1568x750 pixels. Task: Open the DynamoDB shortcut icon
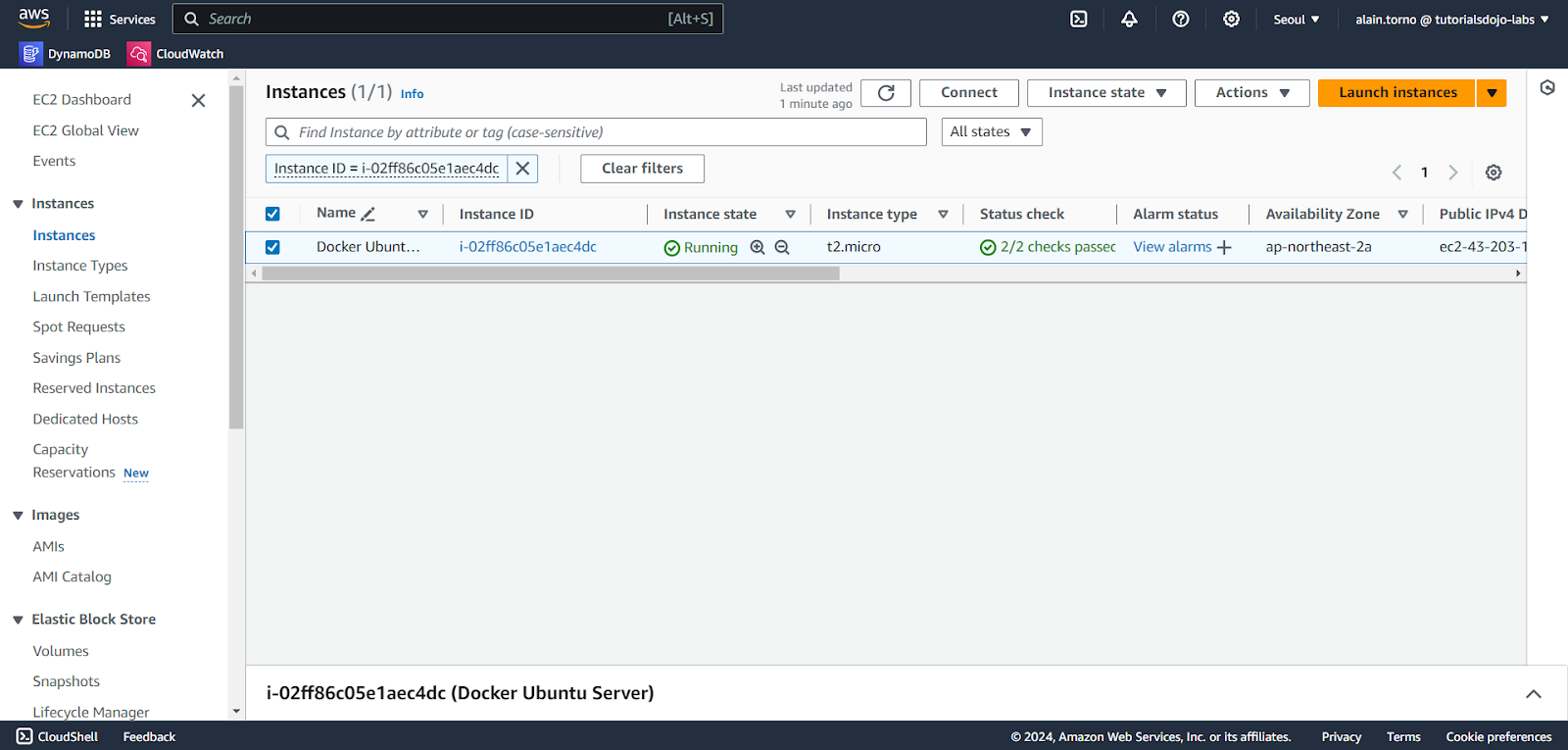(x=30, y=54)
